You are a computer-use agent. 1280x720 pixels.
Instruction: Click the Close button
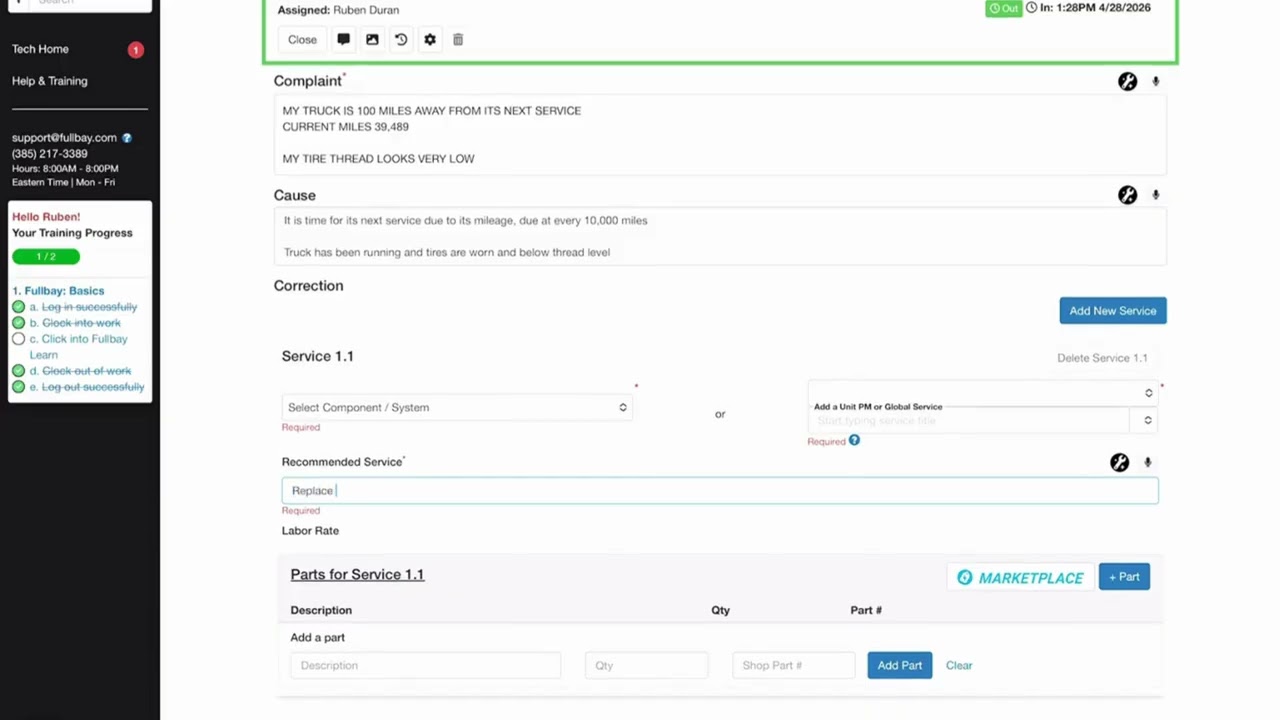click(x=302, y=40)
